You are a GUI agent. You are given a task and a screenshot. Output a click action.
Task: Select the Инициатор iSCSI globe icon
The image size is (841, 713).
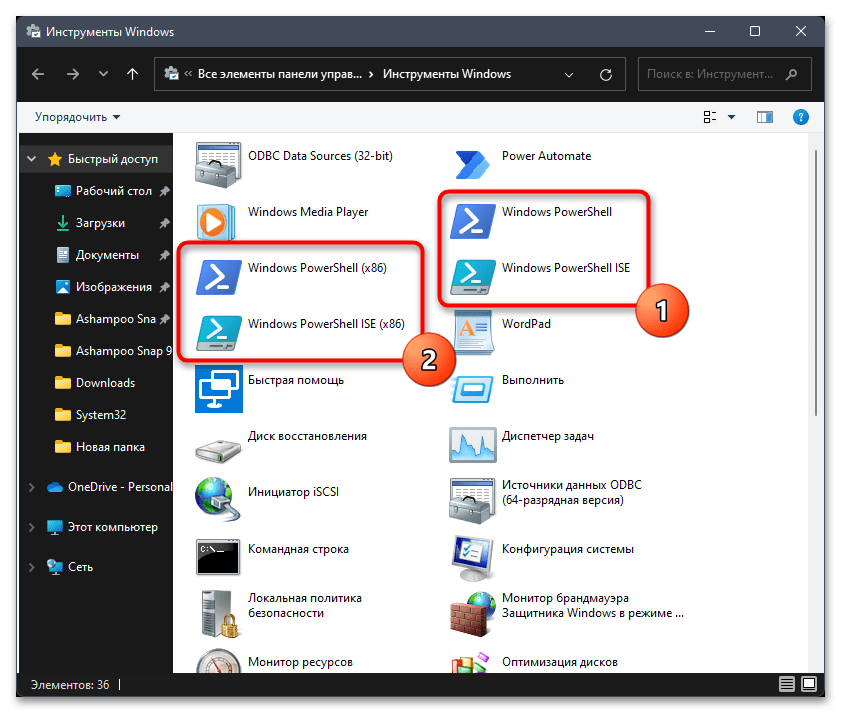pos(217,499)
